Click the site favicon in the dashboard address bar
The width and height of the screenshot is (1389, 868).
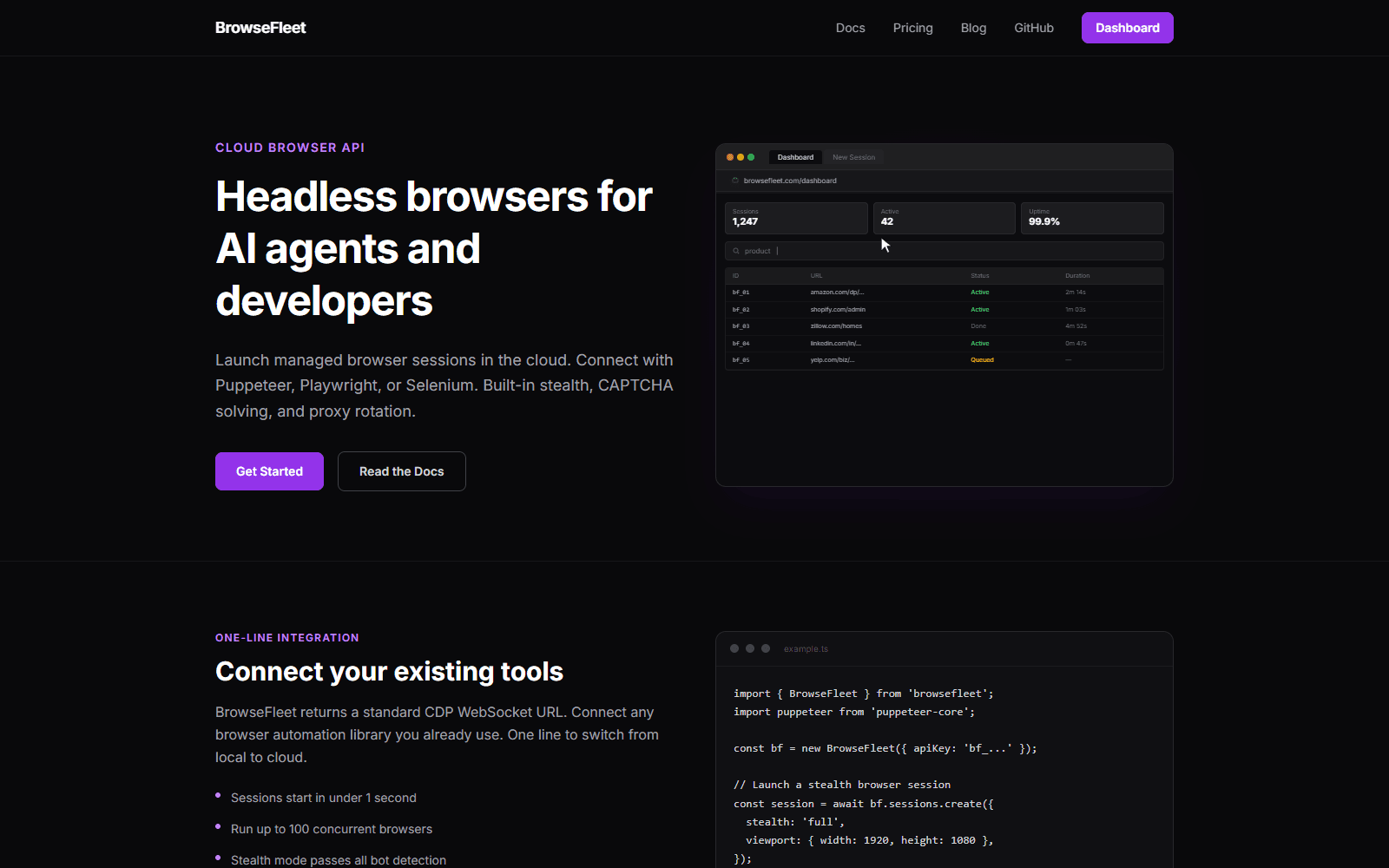pyautogui.click(x=734, y=180)
